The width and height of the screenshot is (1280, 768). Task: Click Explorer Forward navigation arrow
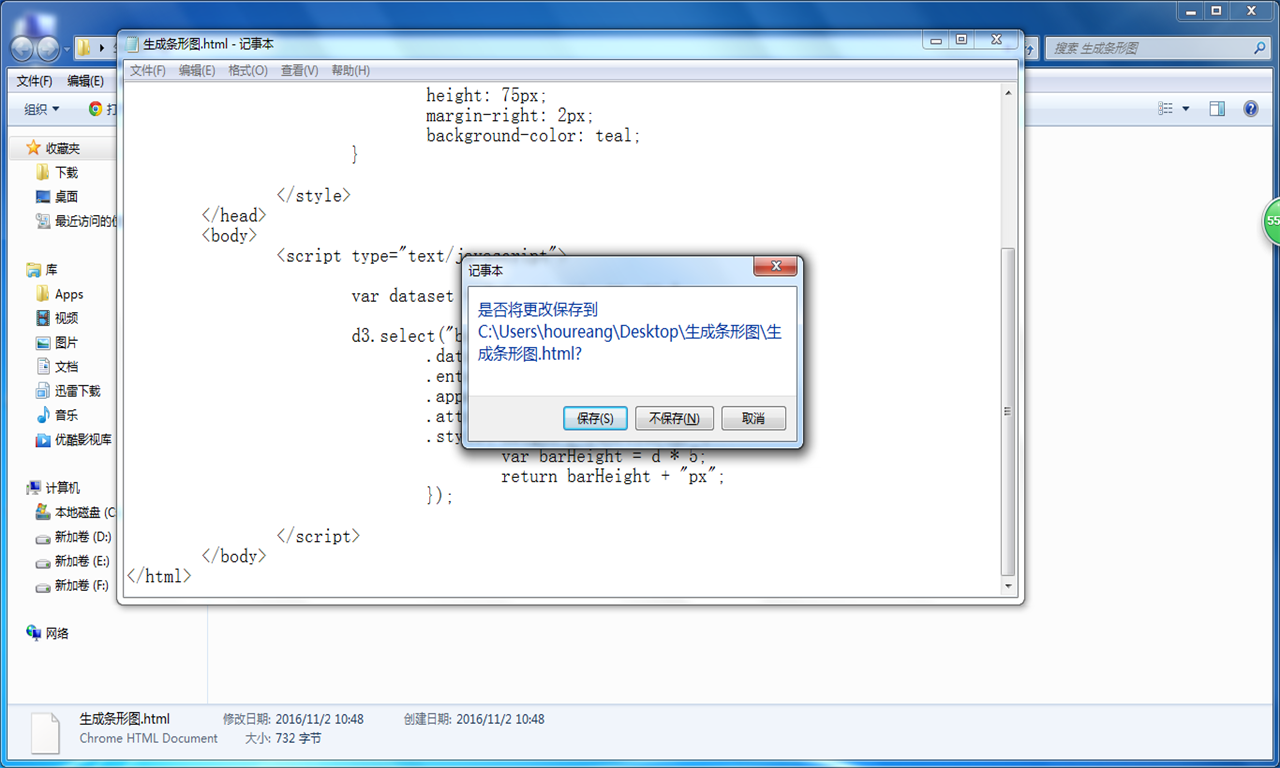(48, 48)
